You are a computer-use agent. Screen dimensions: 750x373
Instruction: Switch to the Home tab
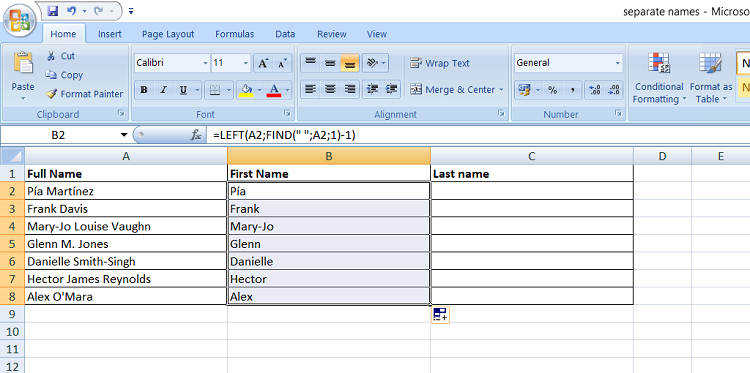pyautogui.click(x=63, y=34)
